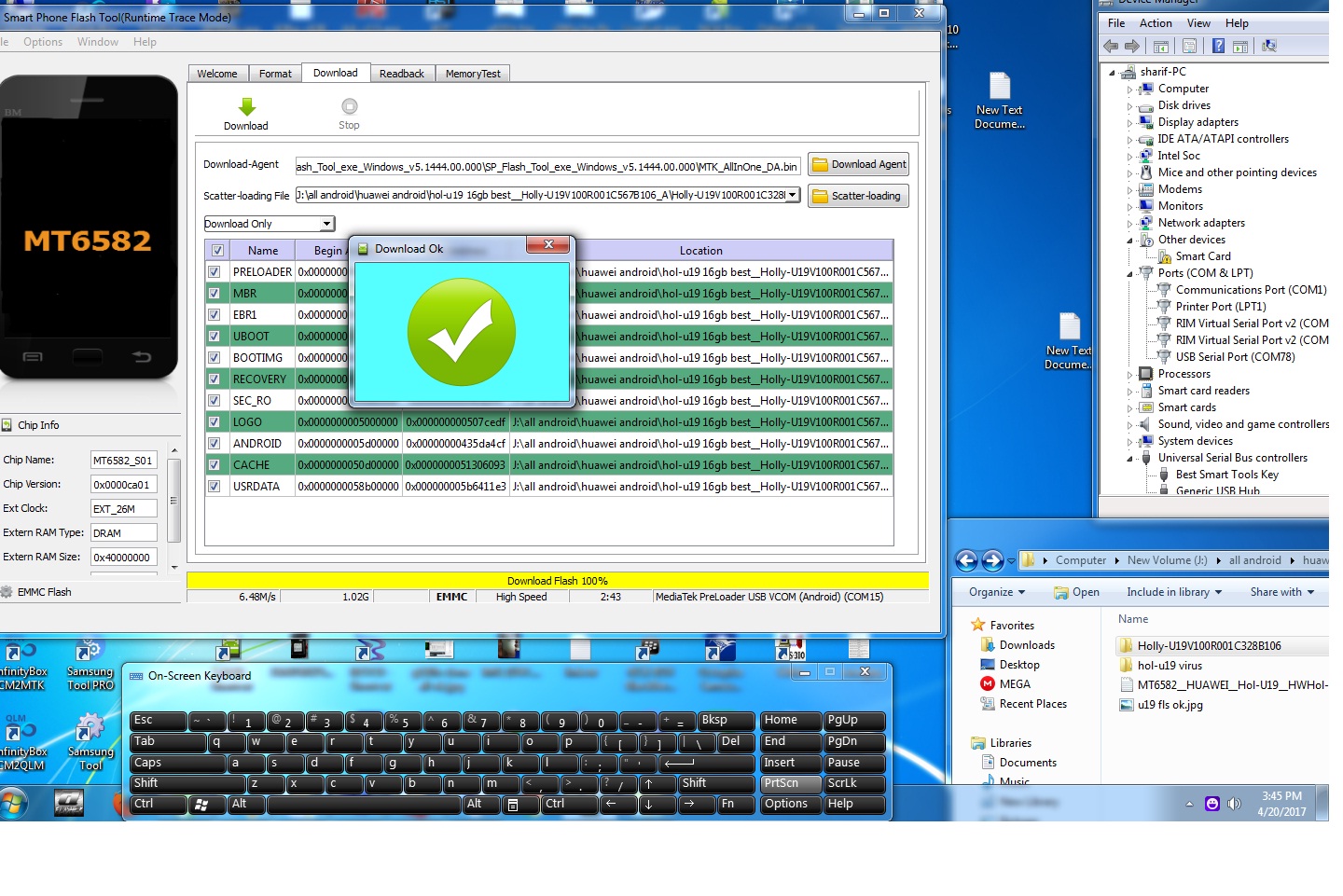Open the Windows Start menu orb
The image size is (1343, 896).
13,803
